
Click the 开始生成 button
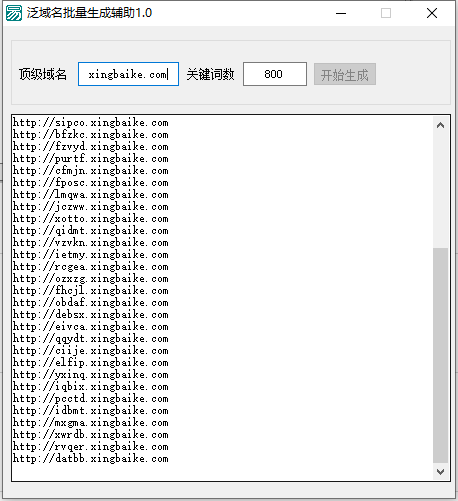[x=345, y=74]
